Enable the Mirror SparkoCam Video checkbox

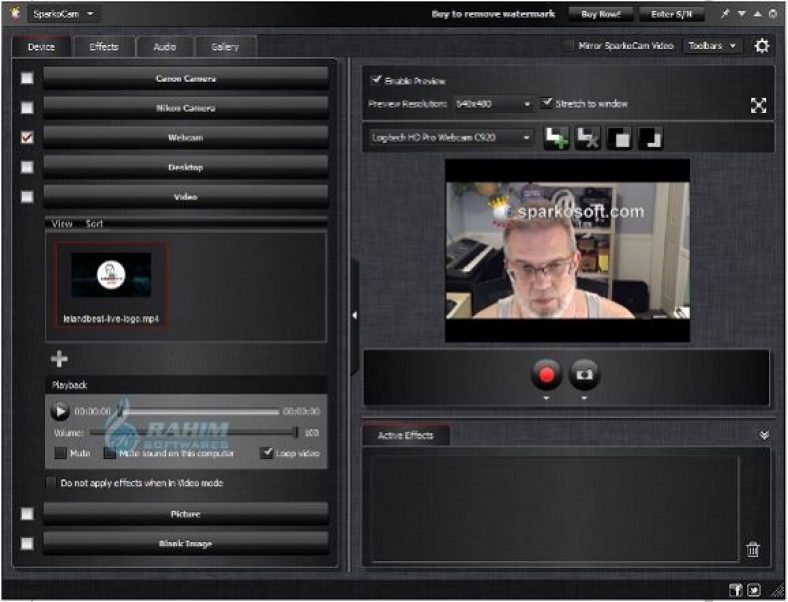568,46
